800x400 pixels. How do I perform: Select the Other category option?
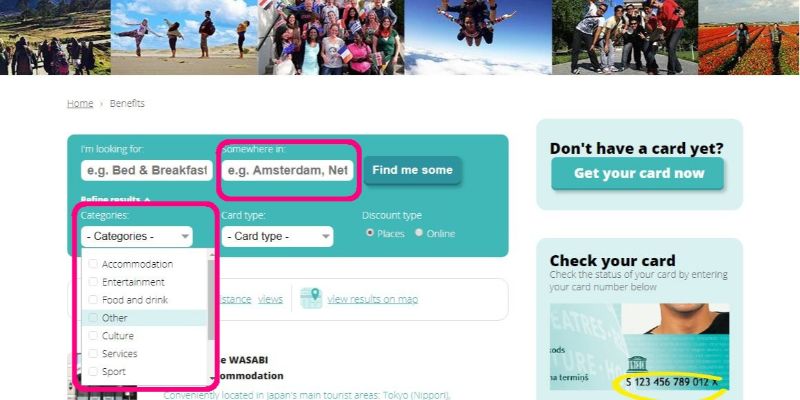pos(145,318)
